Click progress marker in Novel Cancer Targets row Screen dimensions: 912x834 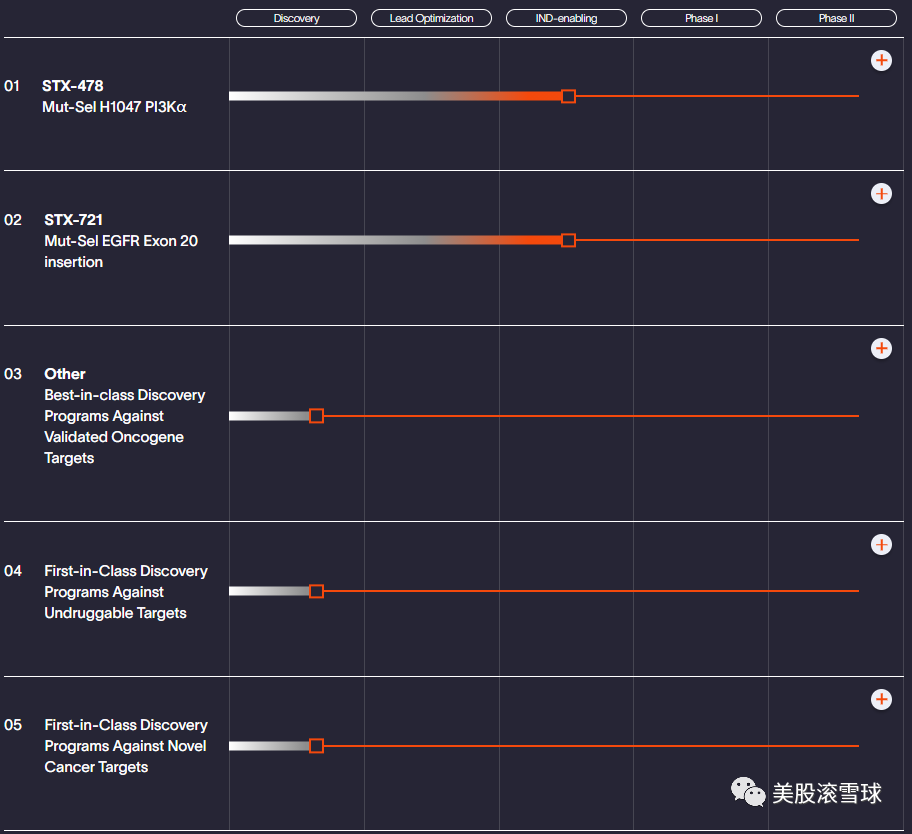(x=316, y=746)
